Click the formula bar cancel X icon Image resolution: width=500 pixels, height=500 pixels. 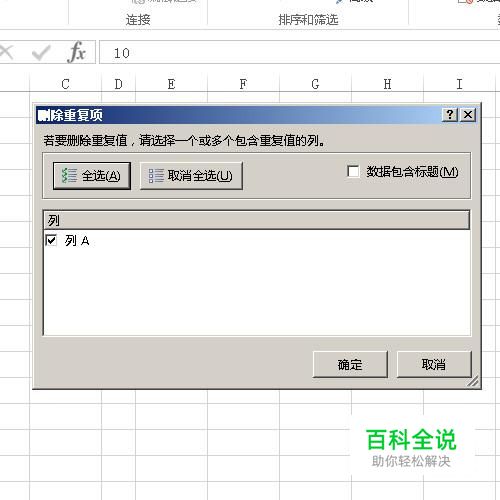click(x=6, y=53)
